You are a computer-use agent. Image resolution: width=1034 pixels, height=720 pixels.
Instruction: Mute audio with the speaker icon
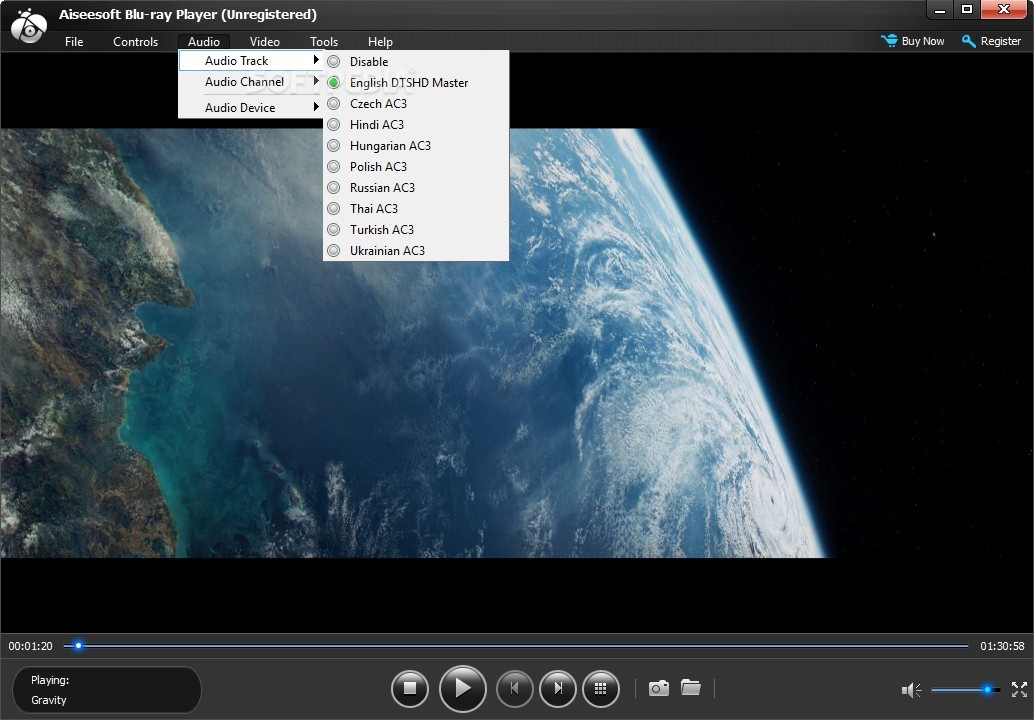coord(911,690)
